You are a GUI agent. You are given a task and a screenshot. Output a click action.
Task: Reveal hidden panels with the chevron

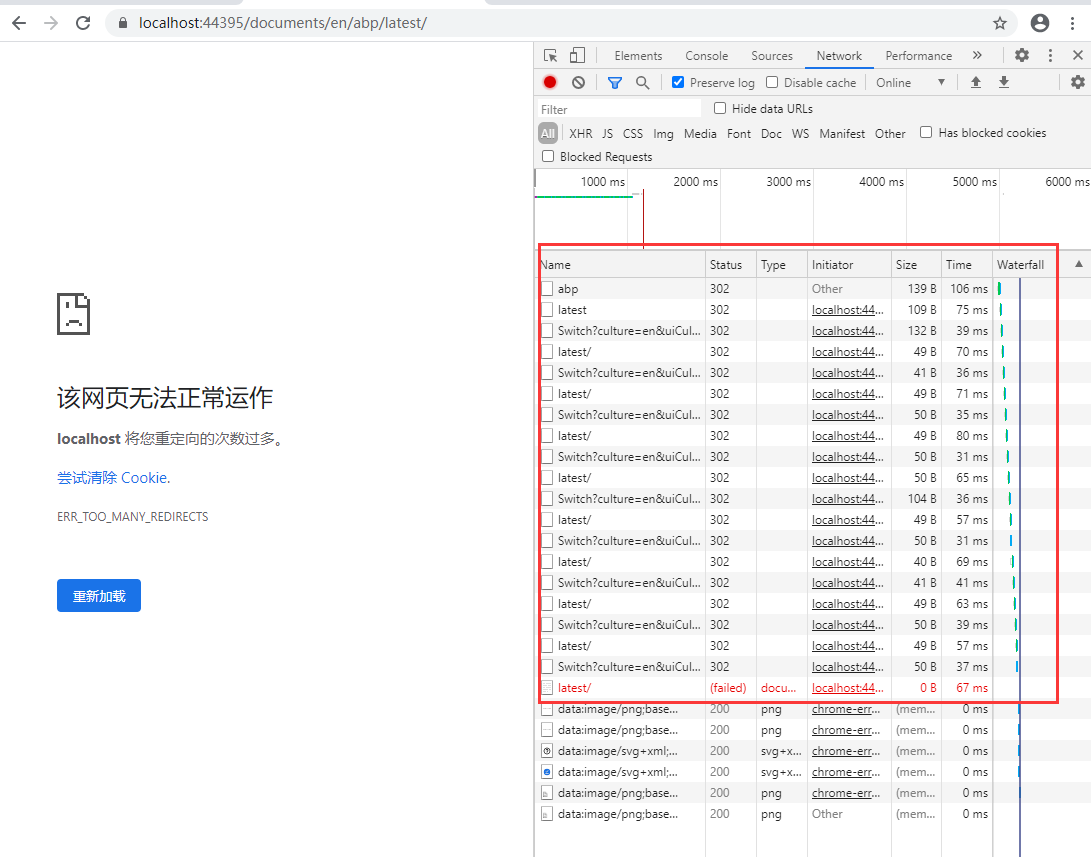click(977, 55)
